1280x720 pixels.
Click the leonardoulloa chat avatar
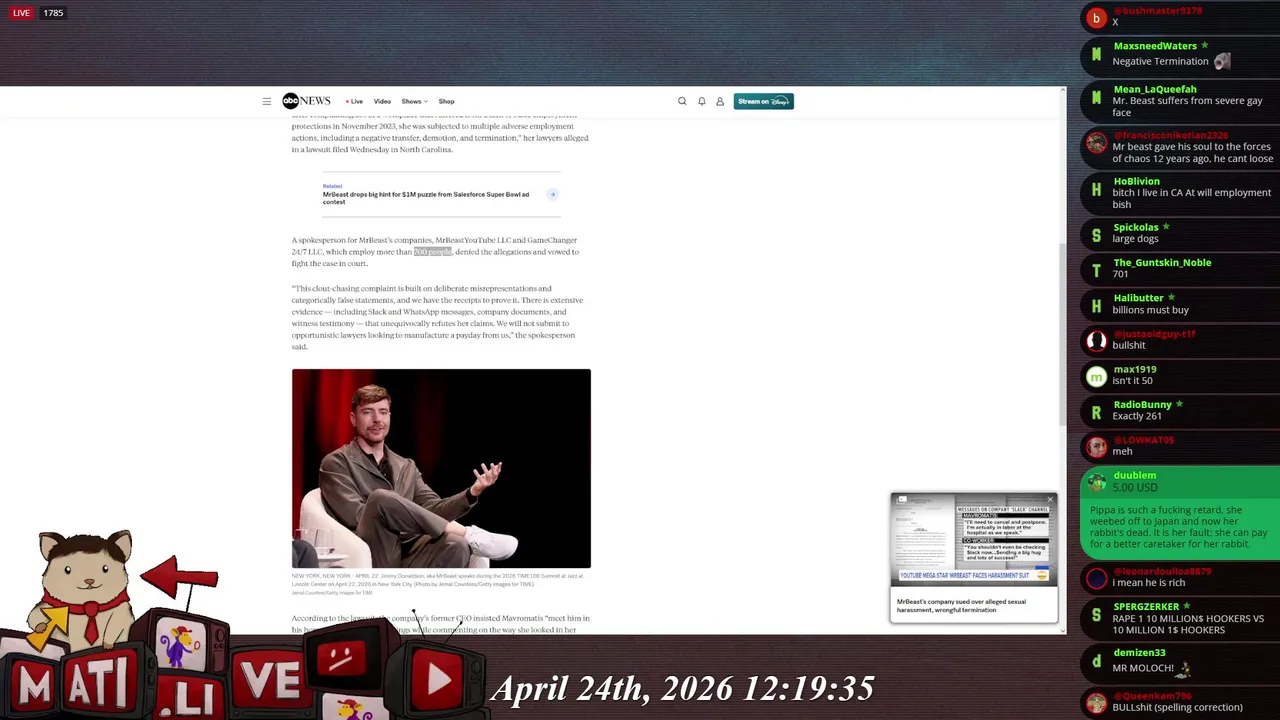1097,579
